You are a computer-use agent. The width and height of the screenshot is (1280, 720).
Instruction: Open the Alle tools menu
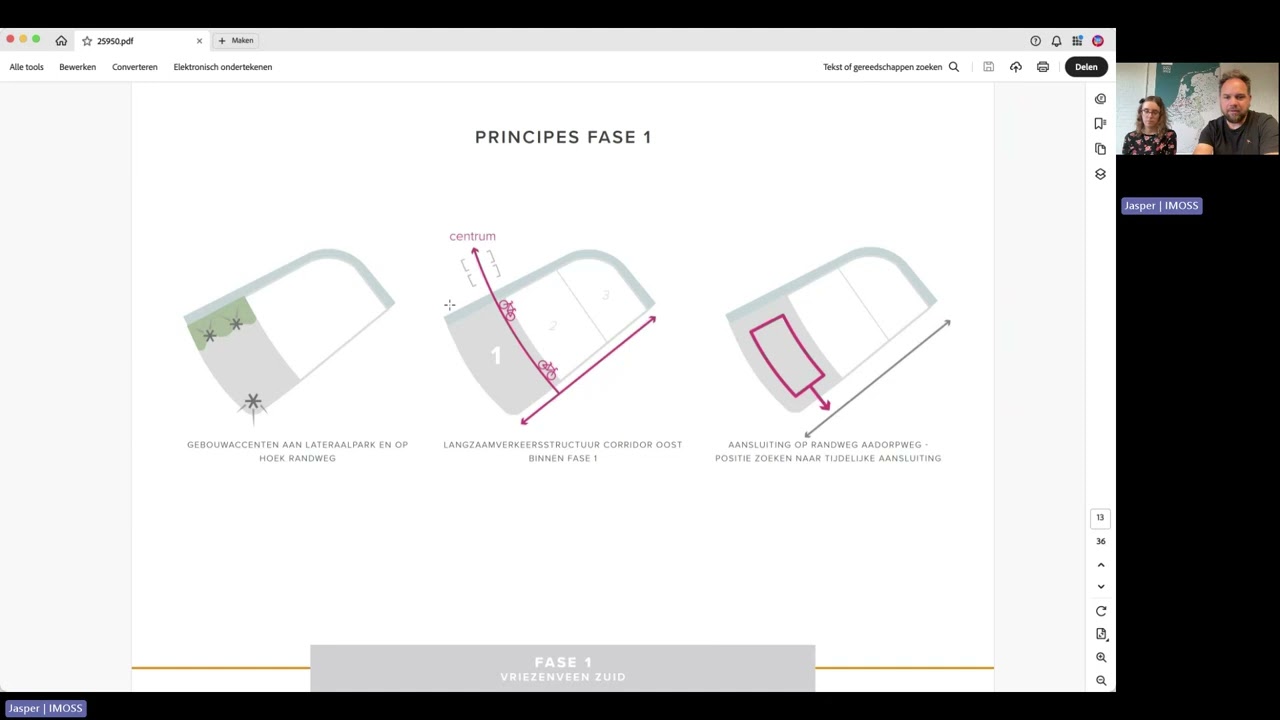click(x=27, y=67)
